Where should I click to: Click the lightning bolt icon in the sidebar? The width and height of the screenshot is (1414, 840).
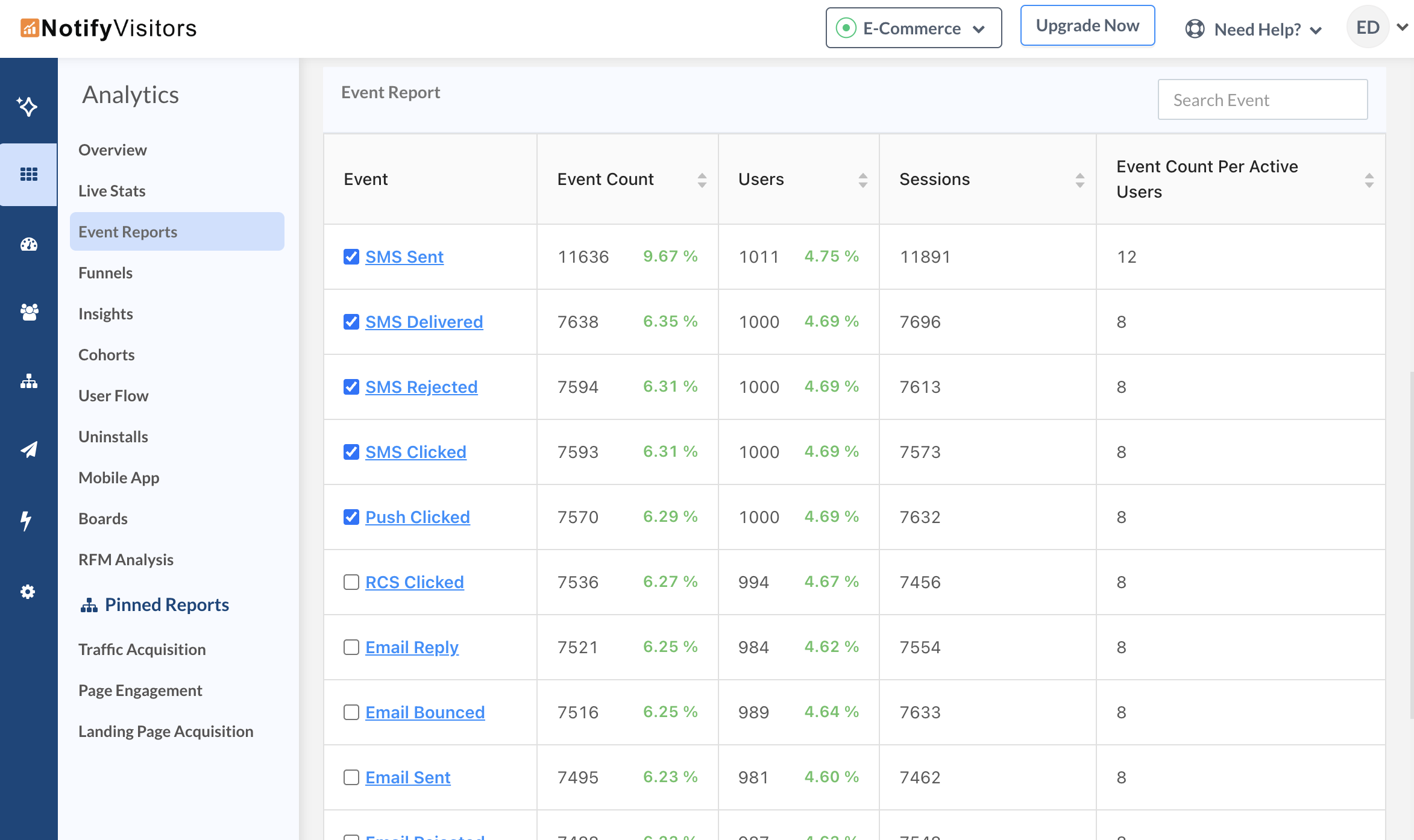[x=26, y=521]
